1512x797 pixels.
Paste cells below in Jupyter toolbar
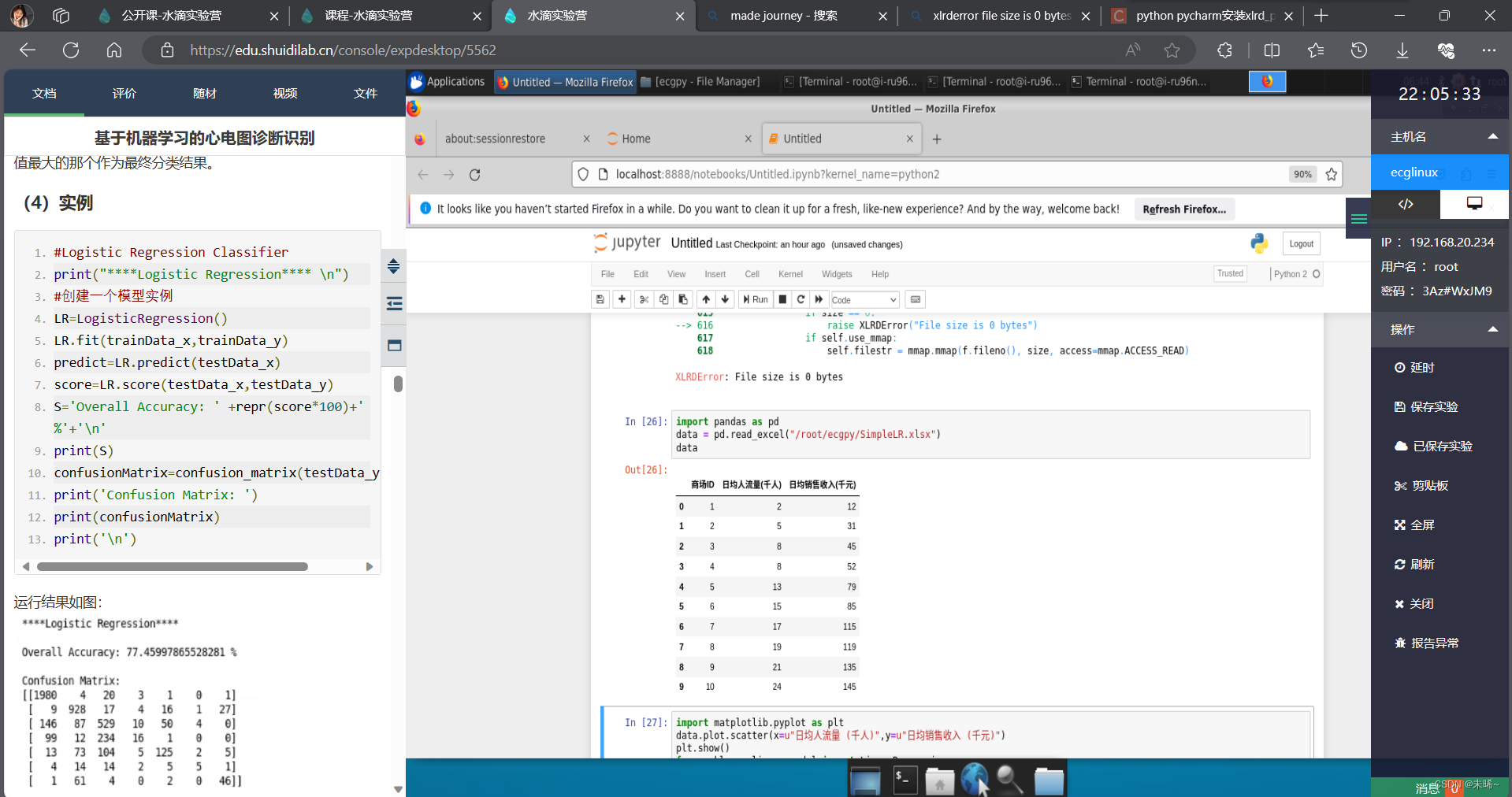(x=683, y=299)
